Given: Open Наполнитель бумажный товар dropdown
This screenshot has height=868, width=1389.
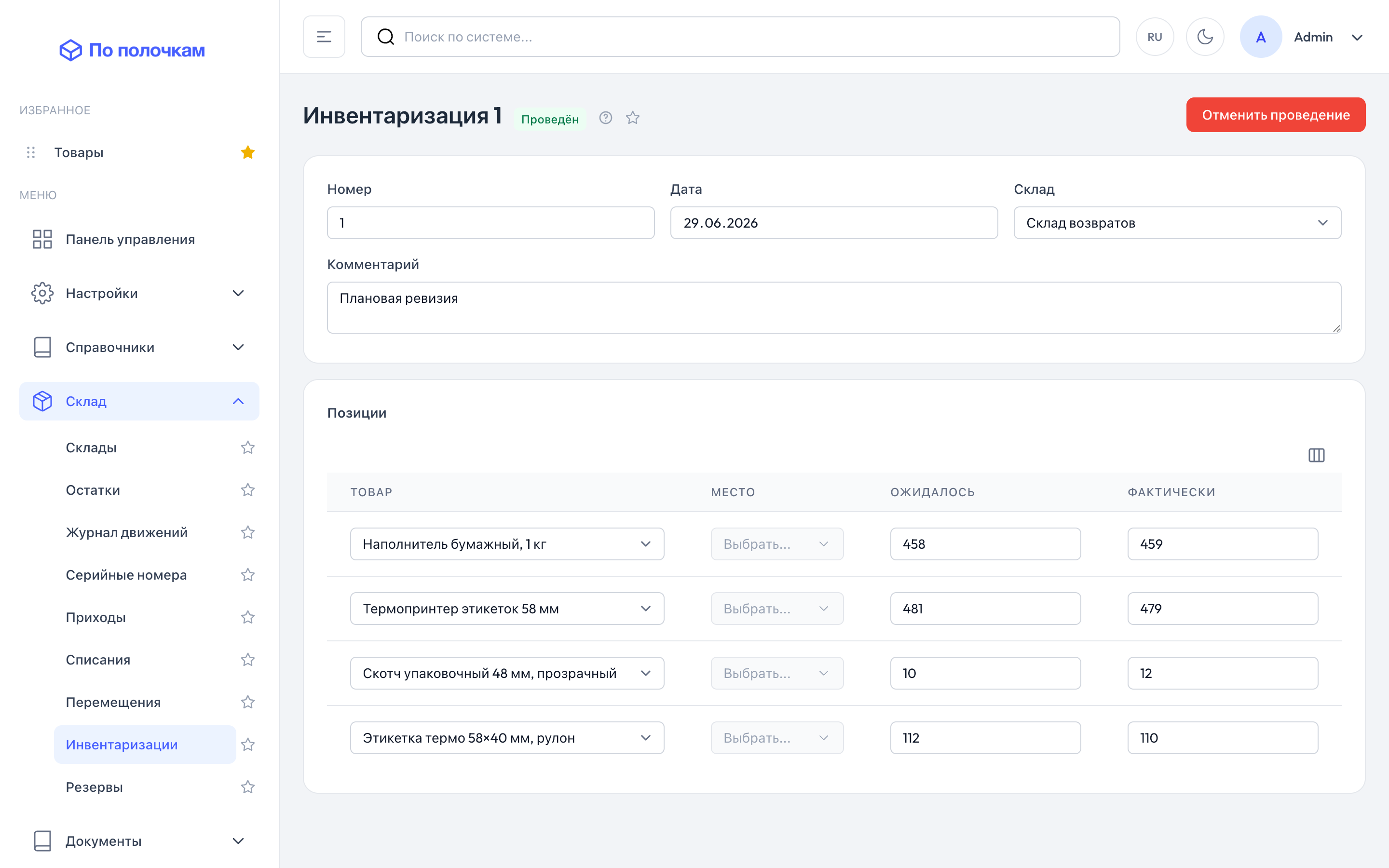Looking at the screenshot, I should [507, 543].
